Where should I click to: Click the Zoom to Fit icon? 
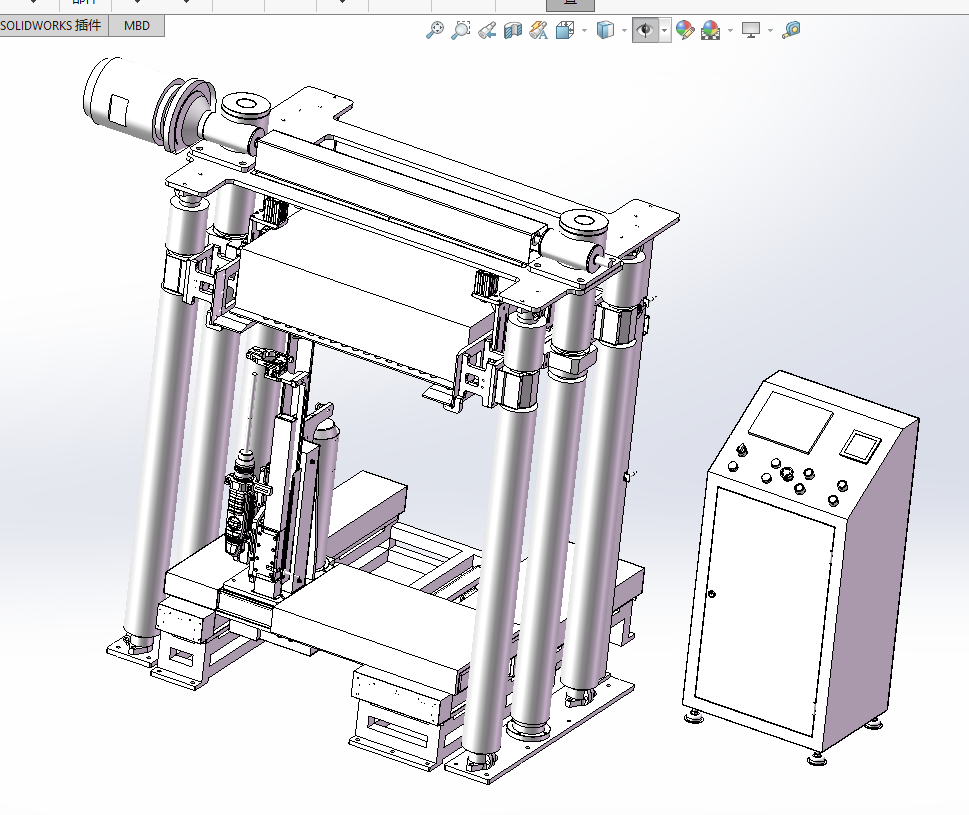(434, 30)
